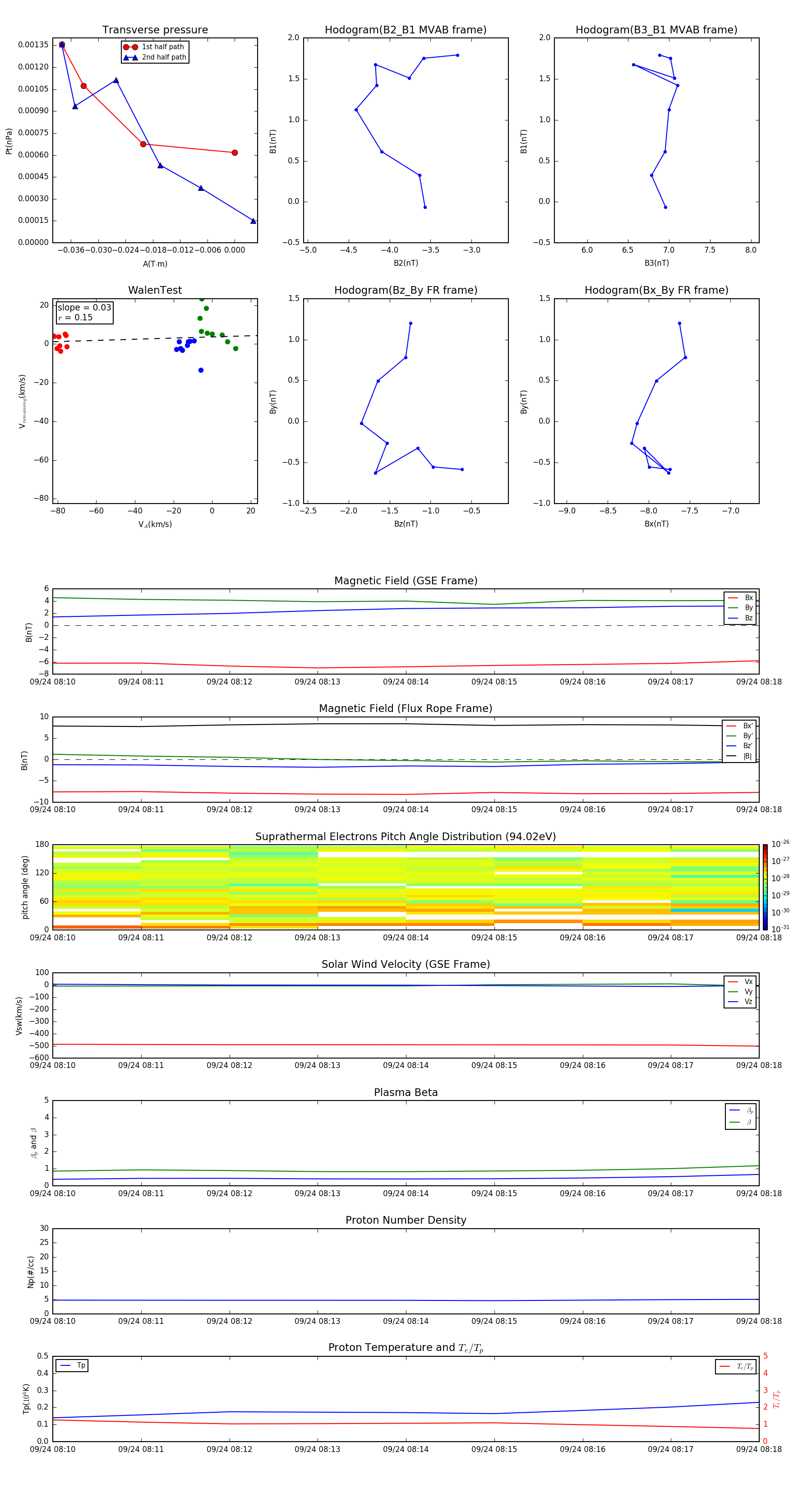812x1489 pixels.
Task: Click the 'Np(#/cc)' y-axis label
Action: point(31,1272)
